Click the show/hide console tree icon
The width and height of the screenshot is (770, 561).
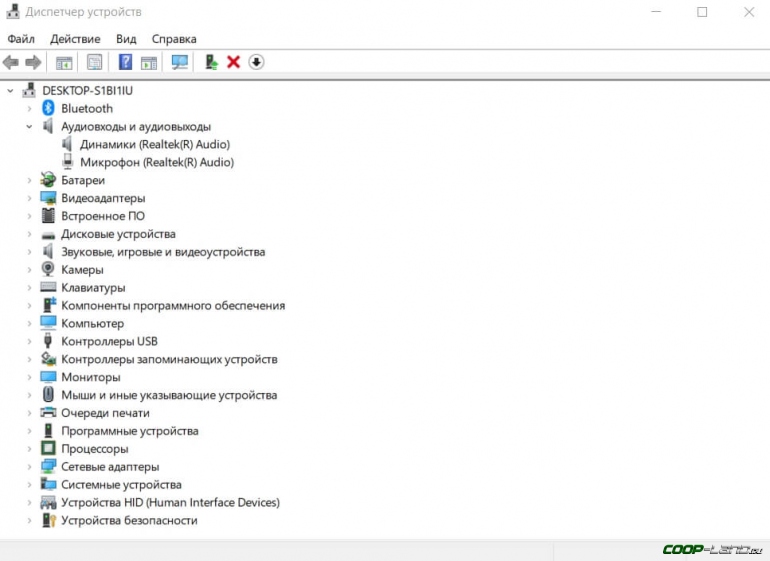pos(64,62)
